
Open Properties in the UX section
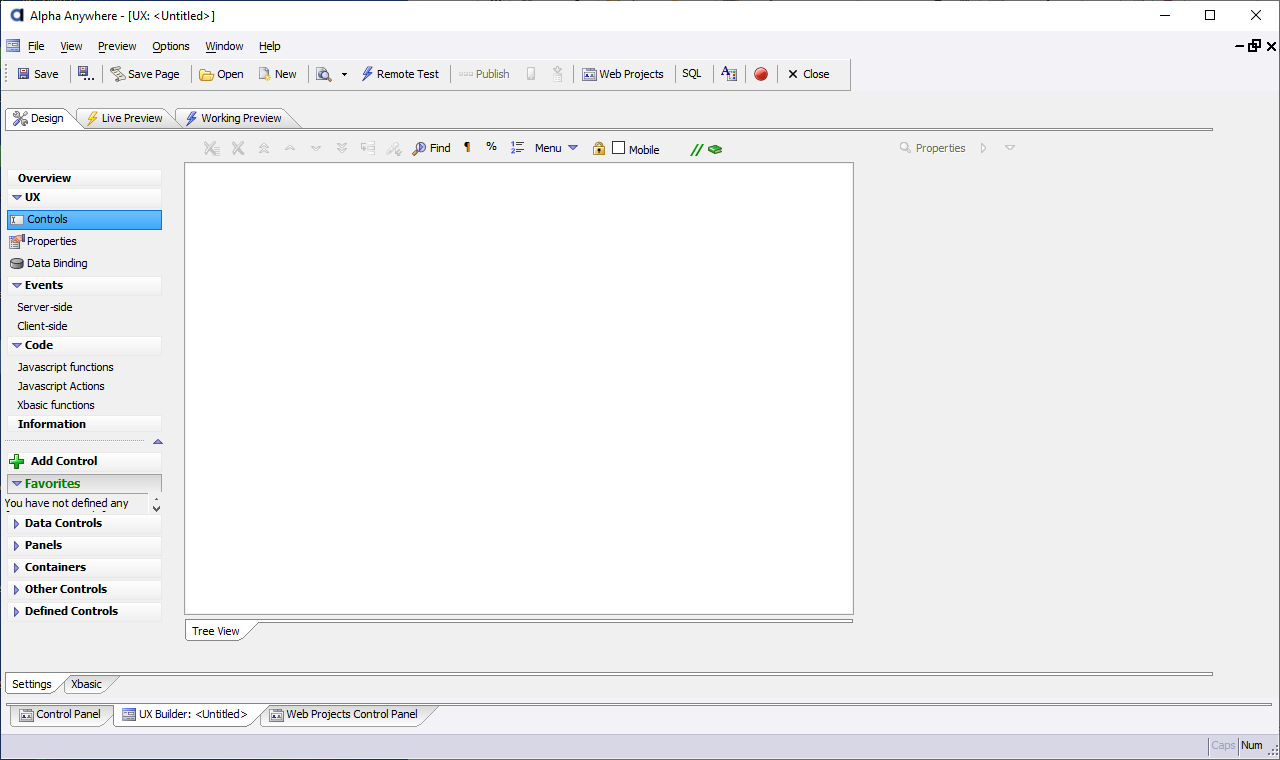point(43,241)
